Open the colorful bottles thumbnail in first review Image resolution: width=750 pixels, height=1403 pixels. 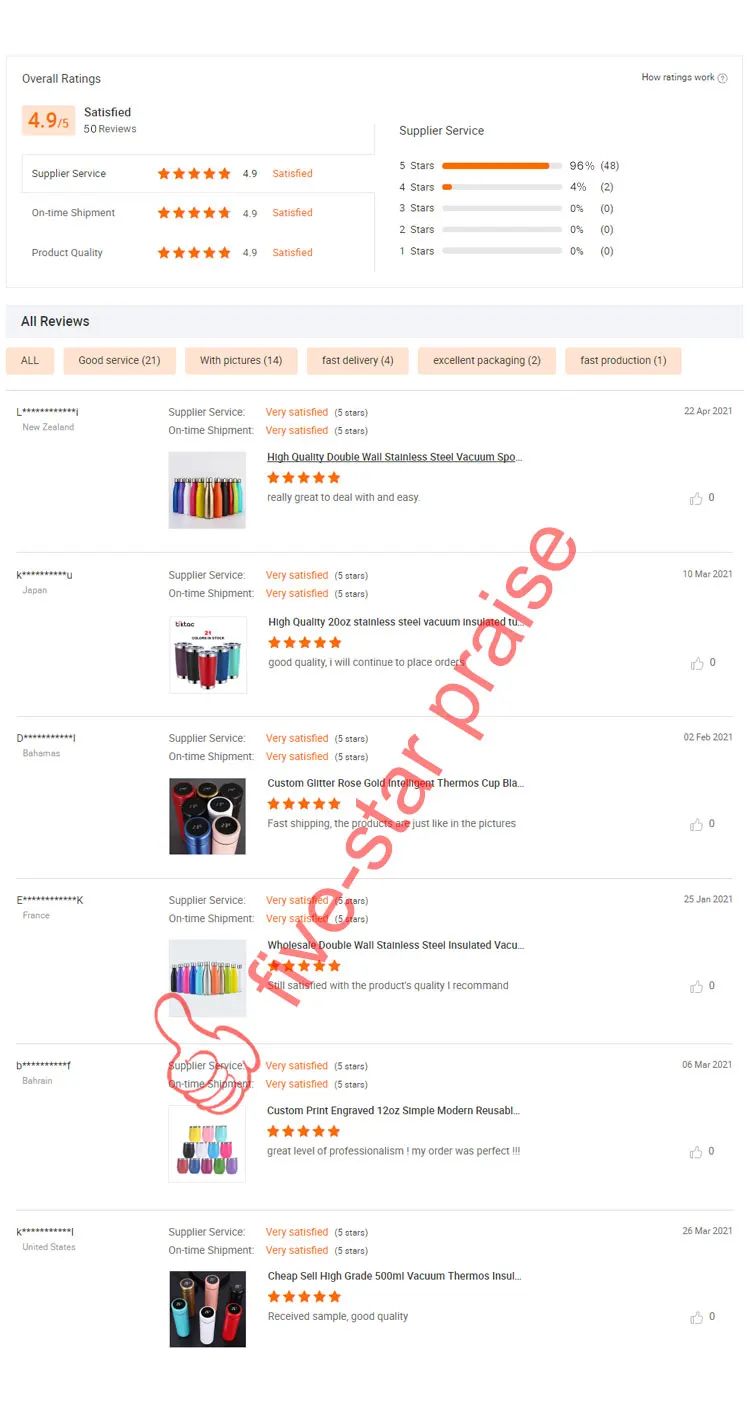[x=207, y=490]
